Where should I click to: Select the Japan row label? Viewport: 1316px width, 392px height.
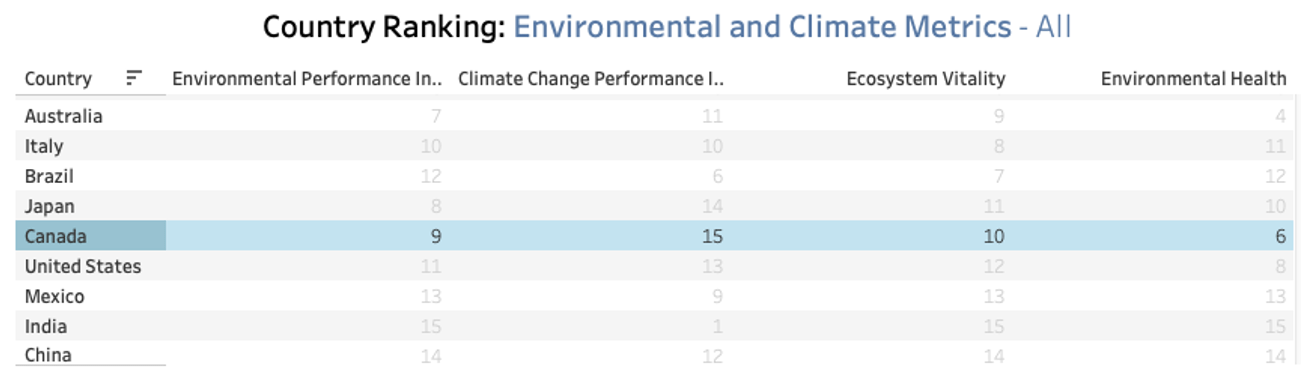point(50,206)
